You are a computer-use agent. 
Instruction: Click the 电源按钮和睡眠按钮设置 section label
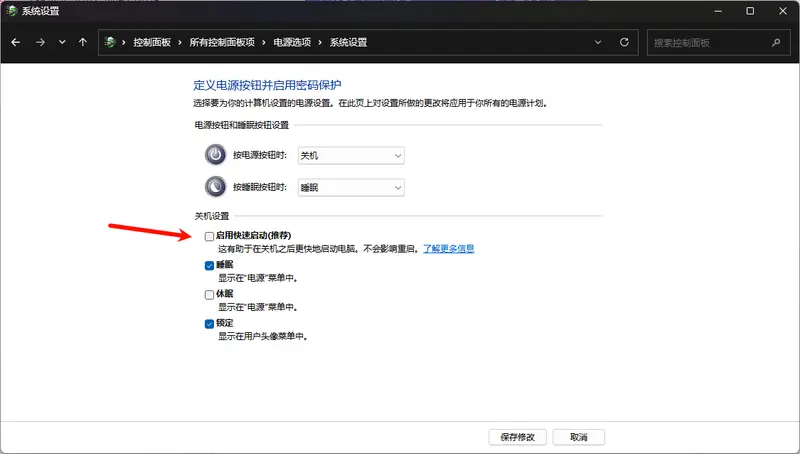point(242,125)
